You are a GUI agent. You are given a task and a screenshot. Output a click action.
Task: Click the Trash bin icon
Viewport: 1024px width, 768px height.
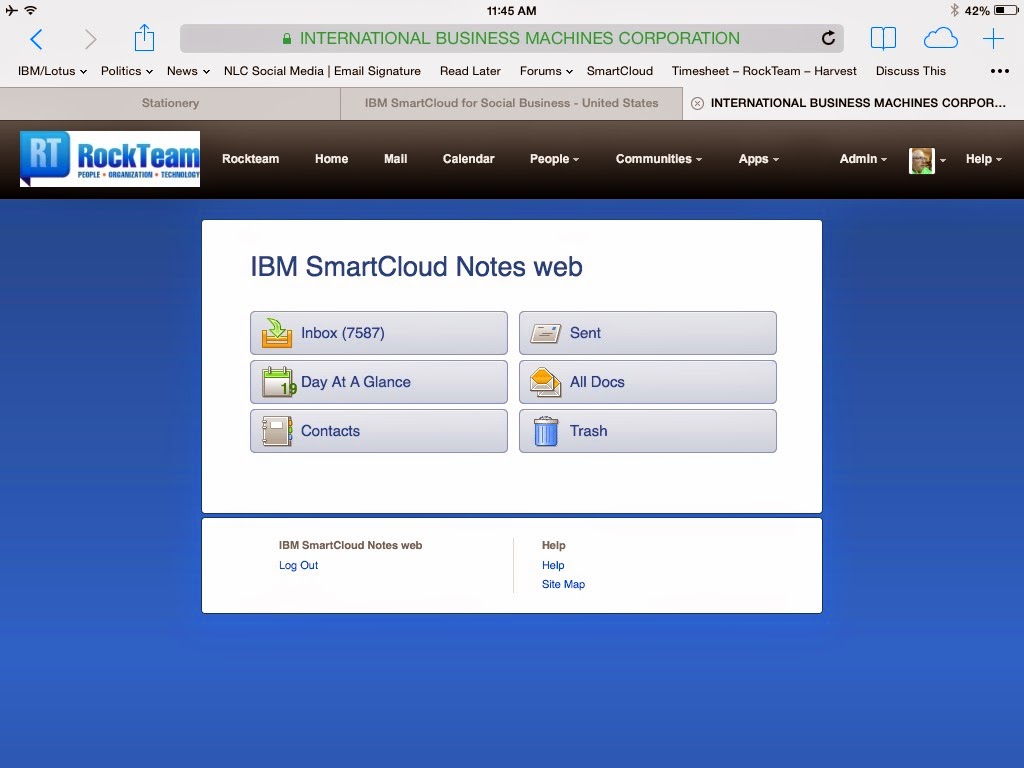click(545, 431)
